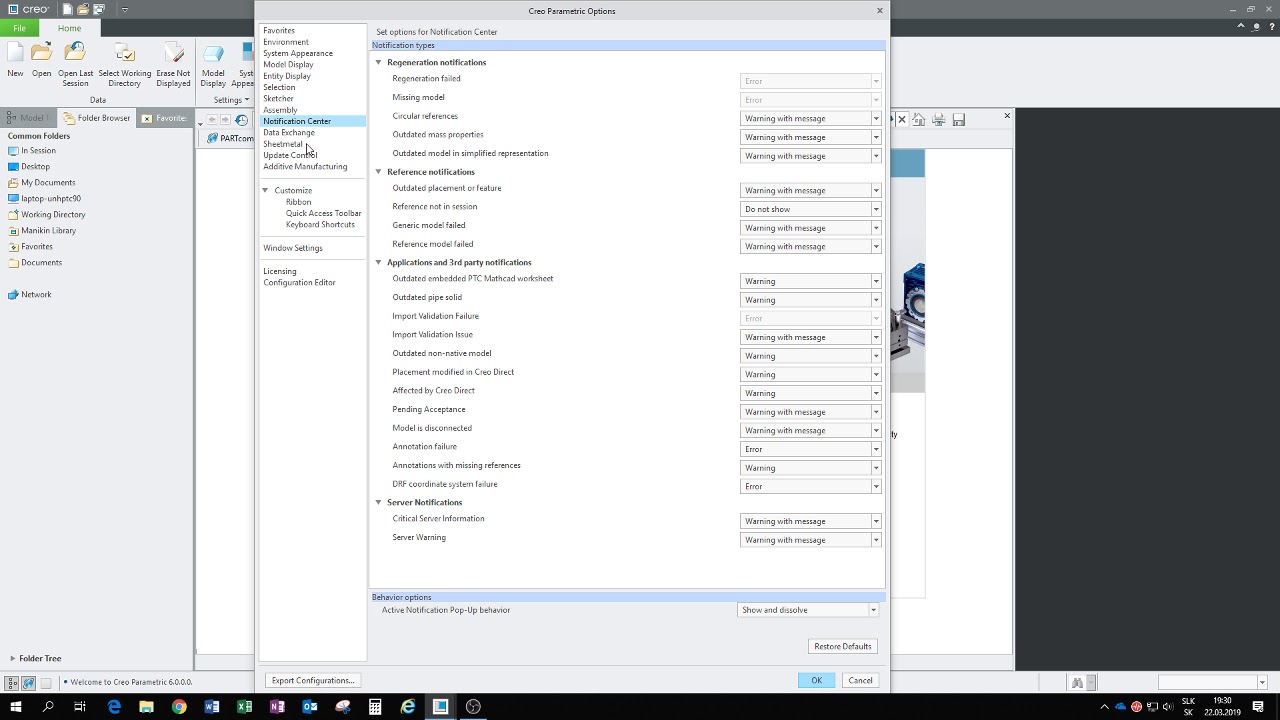The image size is (1280, 720).
Task: Click the Export Configurations button
Action: [313, 680]
